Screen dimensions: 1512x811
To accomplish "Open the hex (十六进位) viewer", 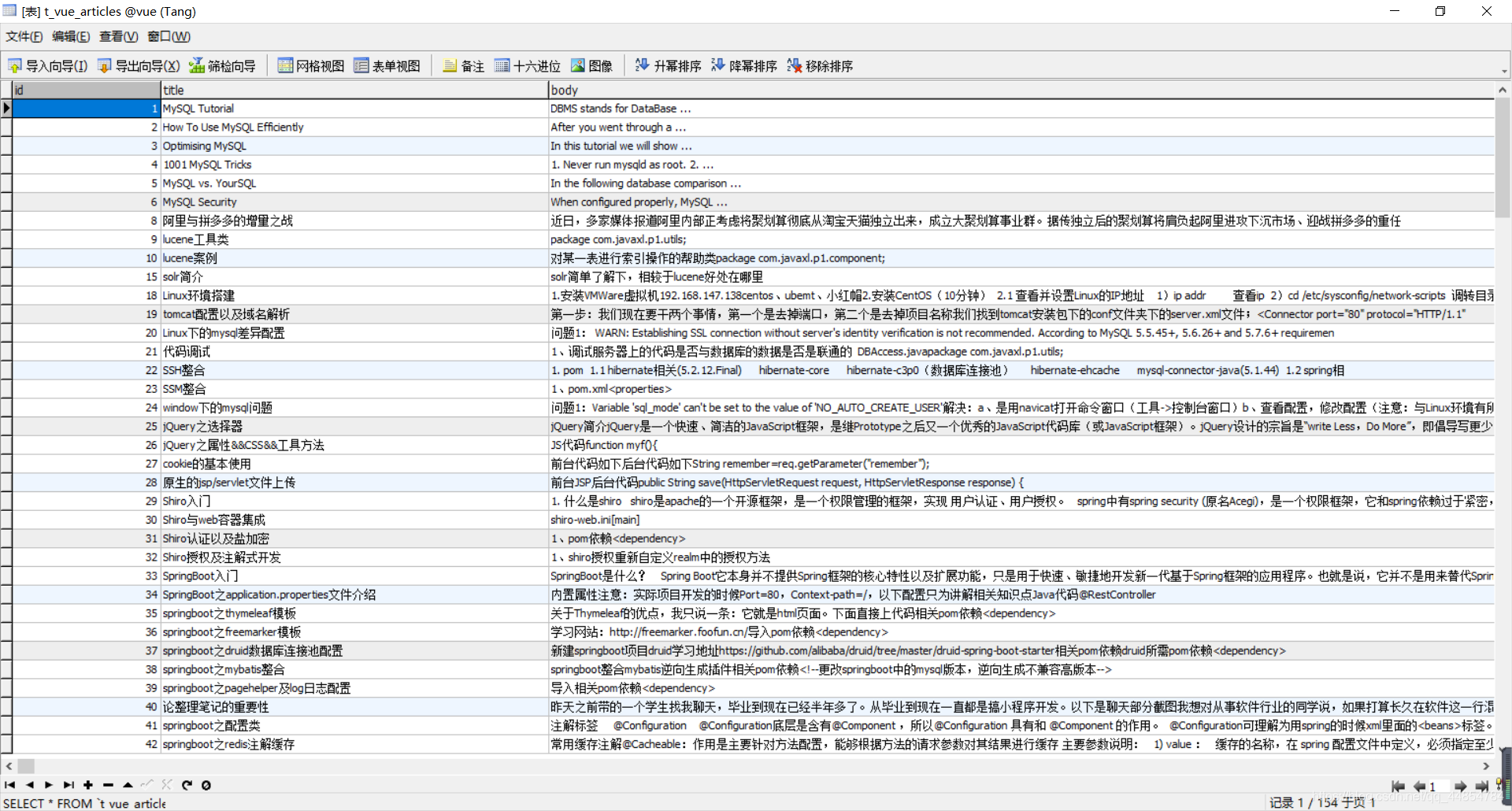I will (x=527, y=66).
